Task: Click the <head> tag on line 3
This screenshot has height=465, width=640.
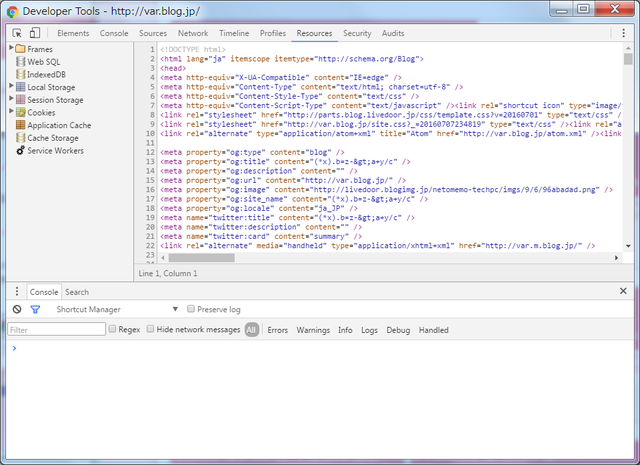Action: tap(173, 68)
